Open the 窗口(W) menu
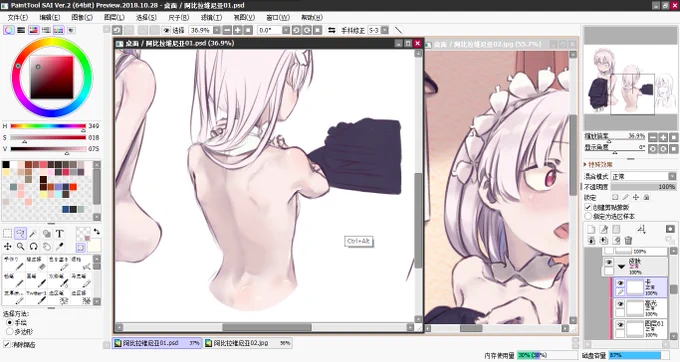Screen dimensions: 680x362 [278, 17]
